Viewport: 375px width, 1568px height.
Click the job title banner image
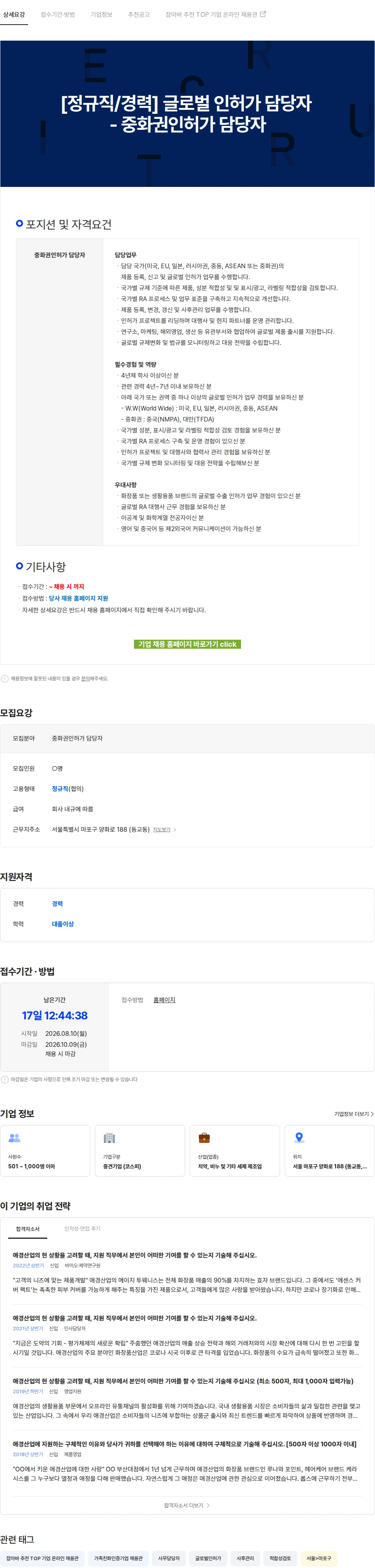click(187, 114)
